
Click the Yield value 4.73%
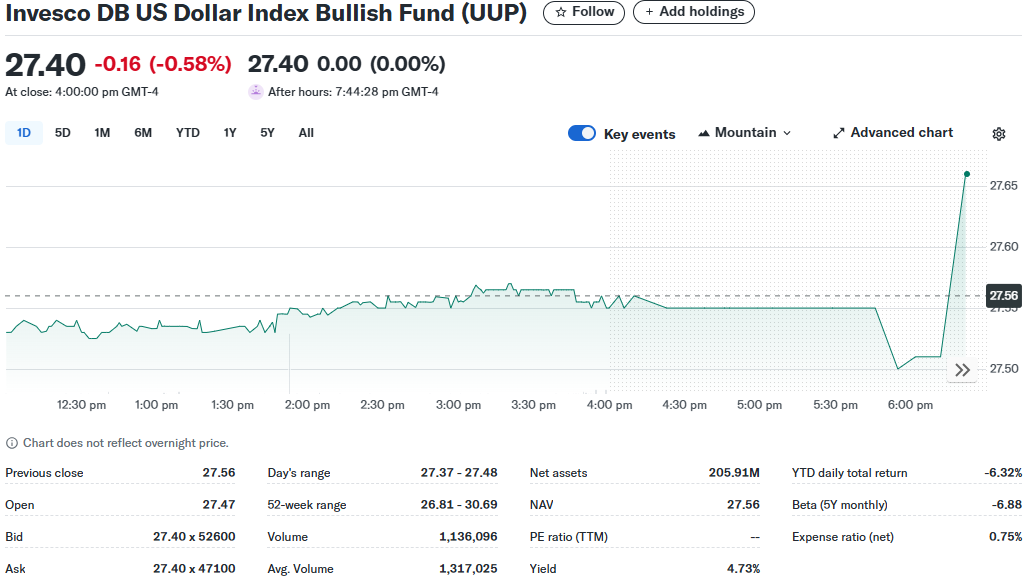click(x=743, y=568)
